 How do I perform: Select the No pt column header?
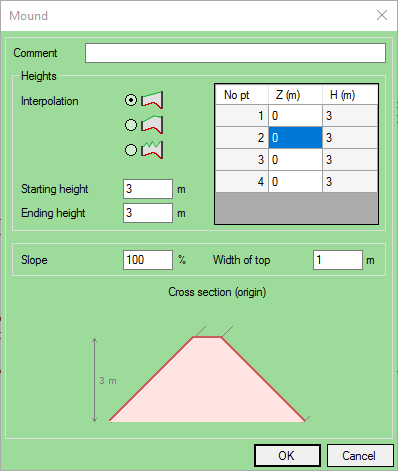click(242, 95)
